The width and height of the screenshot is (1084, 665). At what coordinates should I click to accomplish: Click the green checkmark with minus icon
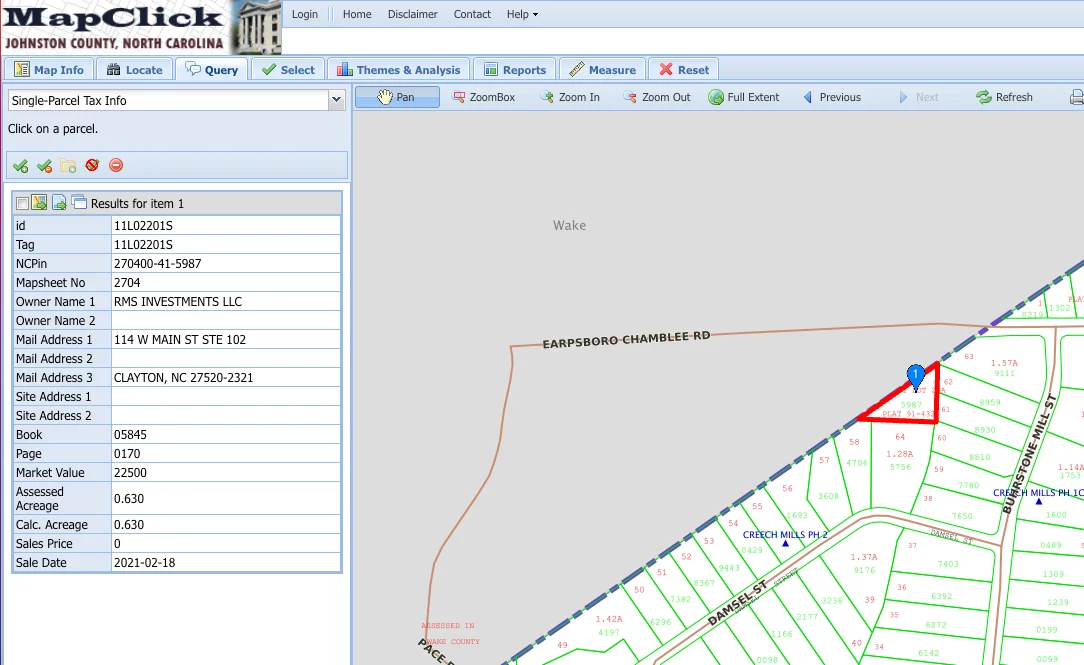44,166
